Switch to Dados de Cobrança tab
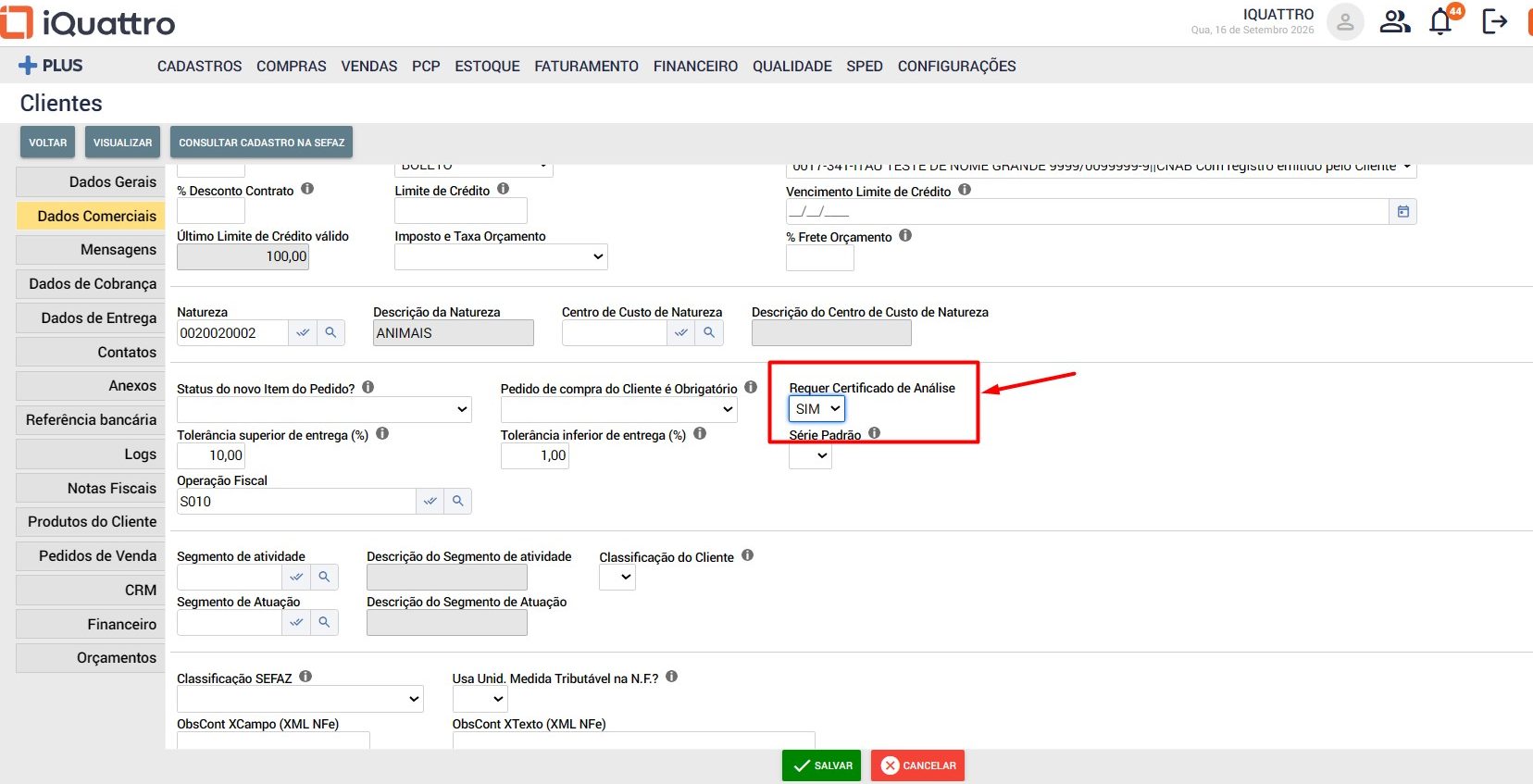 [x=91, y=284]
